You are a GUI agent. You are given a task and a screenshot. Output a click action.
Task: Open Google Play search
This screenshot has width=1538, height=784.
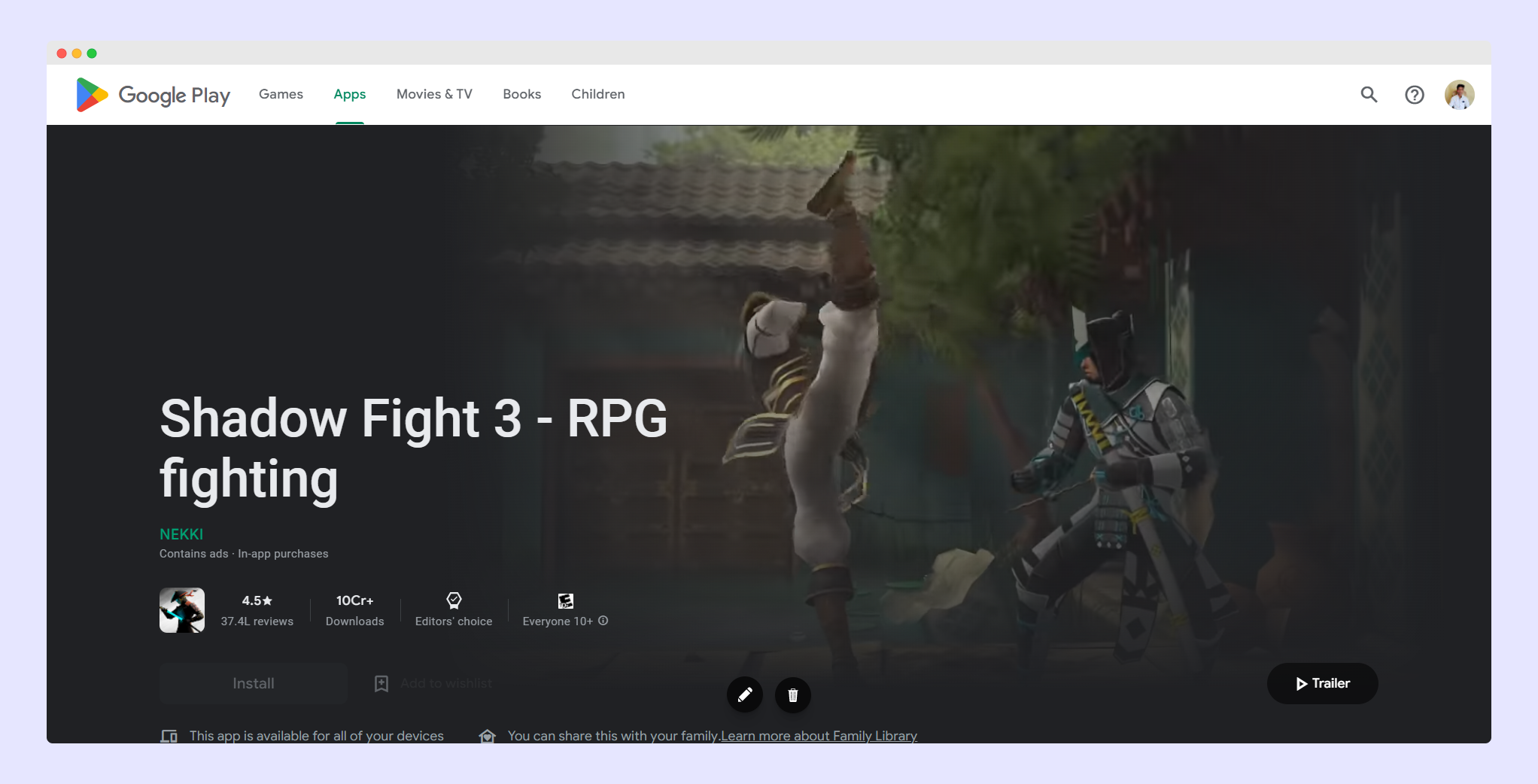tap(1369, 95)
